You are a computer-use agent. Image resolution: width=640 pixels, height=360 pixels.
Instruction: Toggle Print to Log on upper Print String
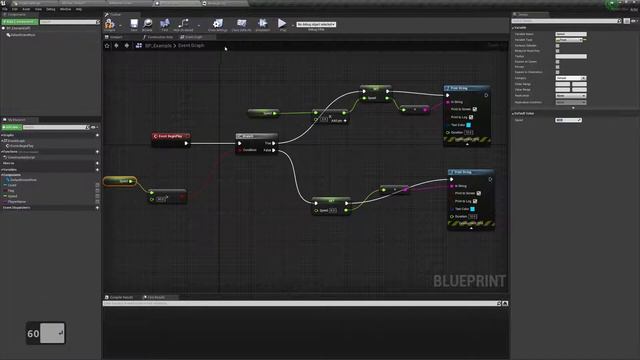coord(471,117)
